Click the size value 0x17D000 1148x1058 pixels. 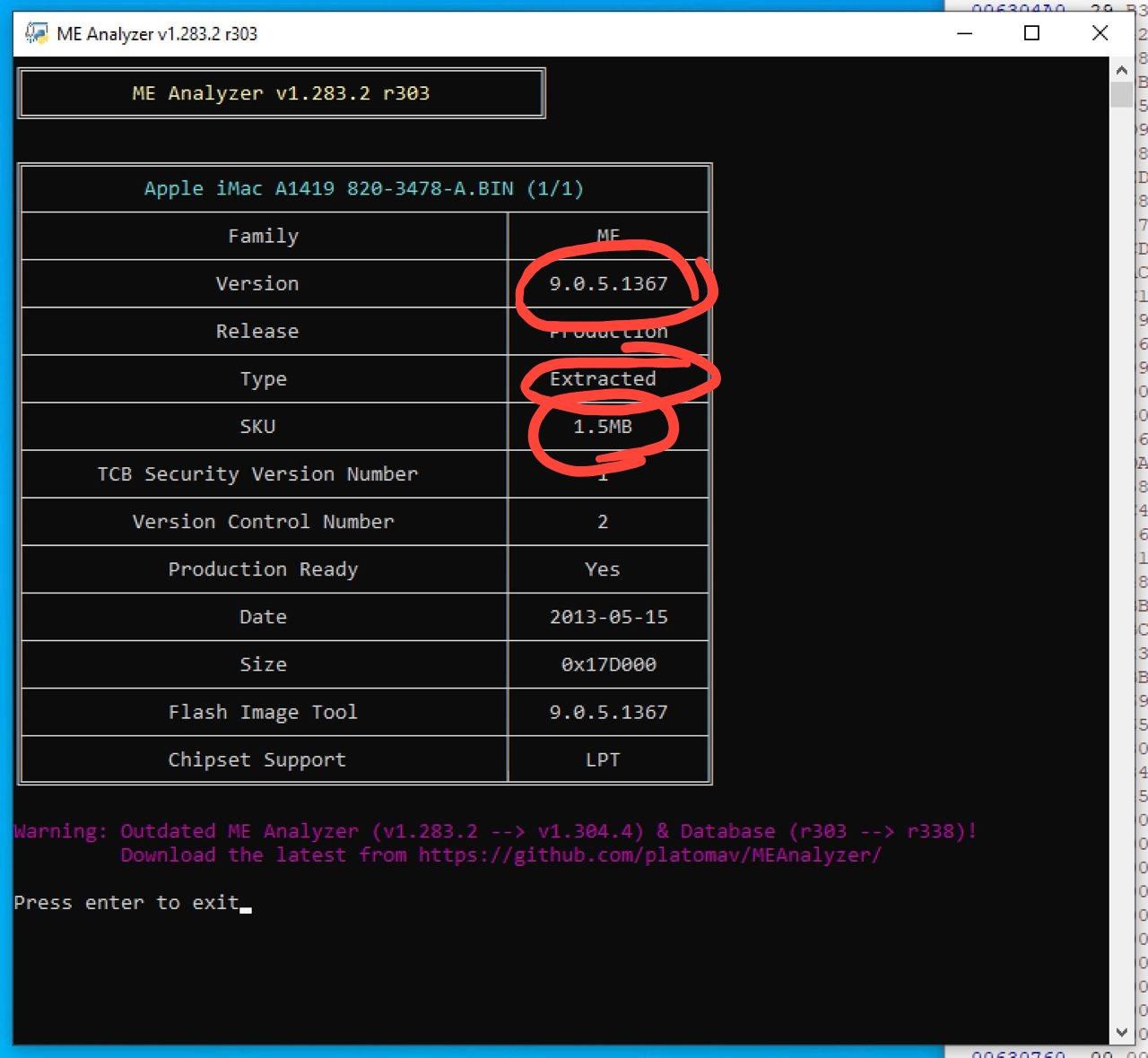click(608, 664)
